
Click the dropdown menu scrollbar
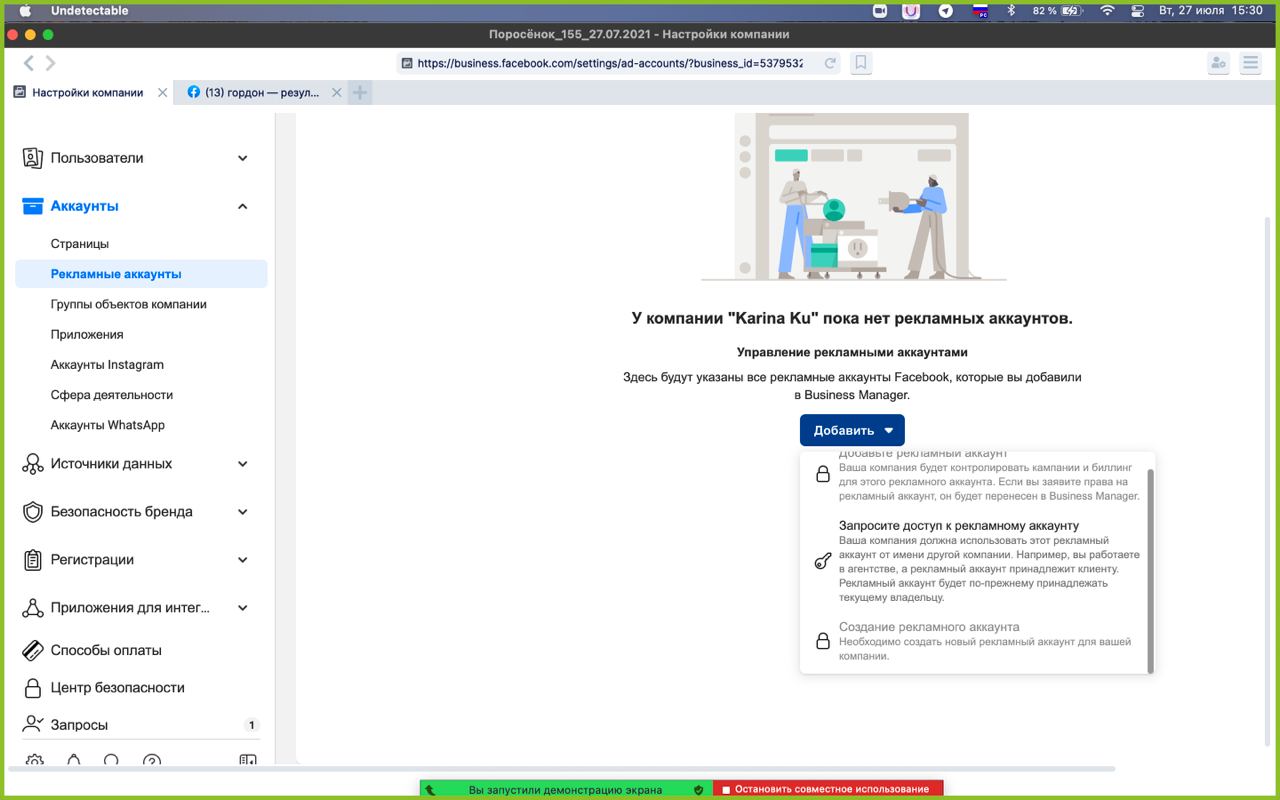tap(1151, 570)
